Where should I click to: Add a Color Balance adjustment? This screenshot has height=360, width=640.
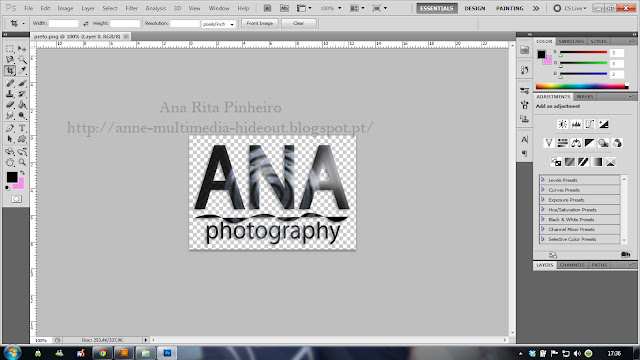click(x=576, y=143)
